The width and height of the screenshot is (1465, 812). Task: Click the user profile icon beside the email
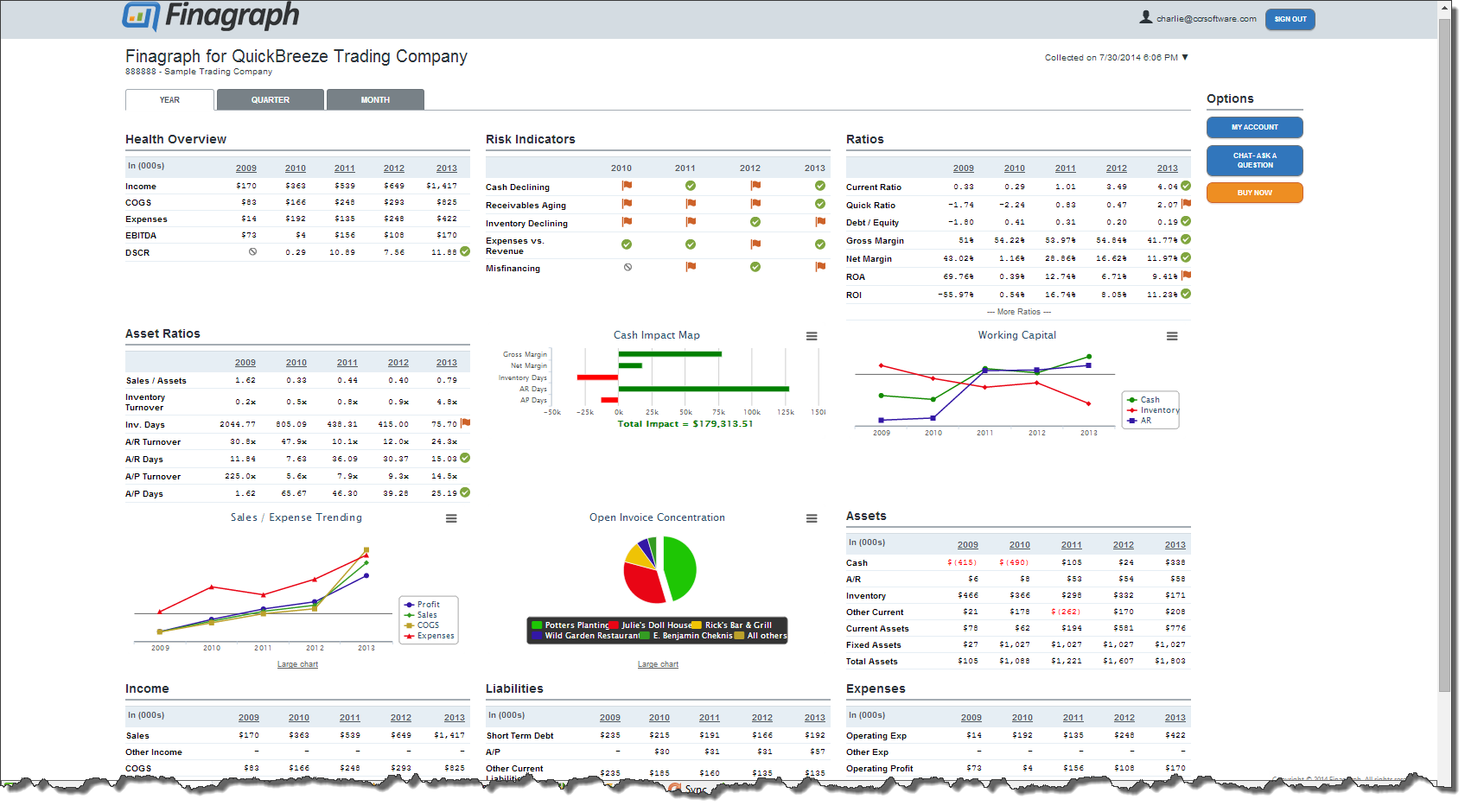1146,17
